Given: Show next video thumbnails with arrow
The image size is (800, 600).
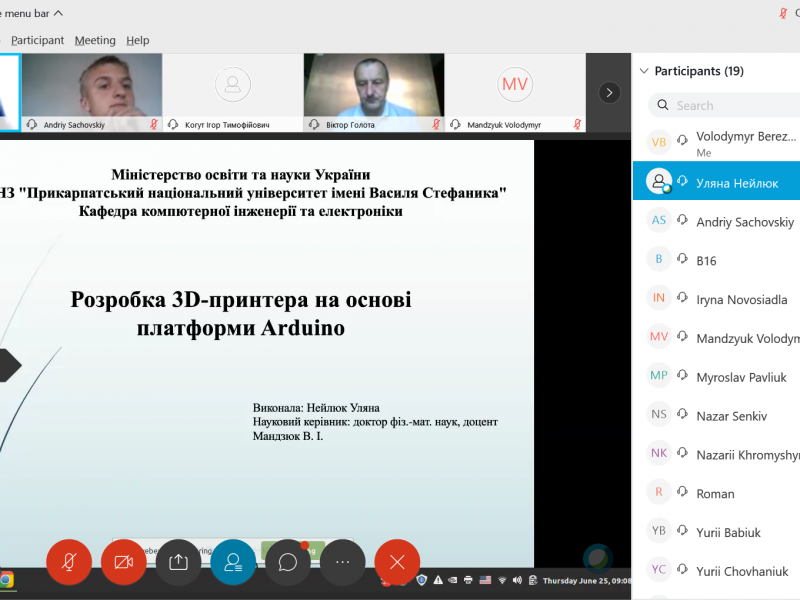Looking at the screenshot, I should click(609, 92).
